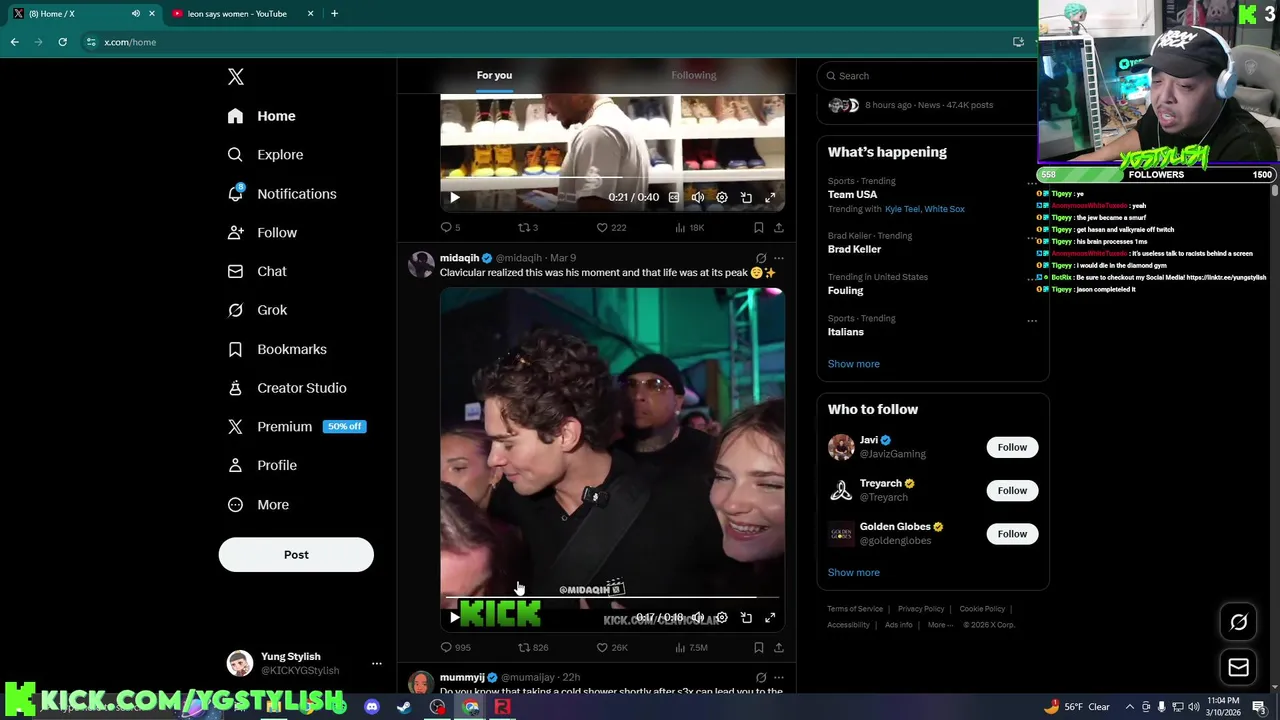Follow Treyarch account
1280x720 pixels.
point(1012,491)
